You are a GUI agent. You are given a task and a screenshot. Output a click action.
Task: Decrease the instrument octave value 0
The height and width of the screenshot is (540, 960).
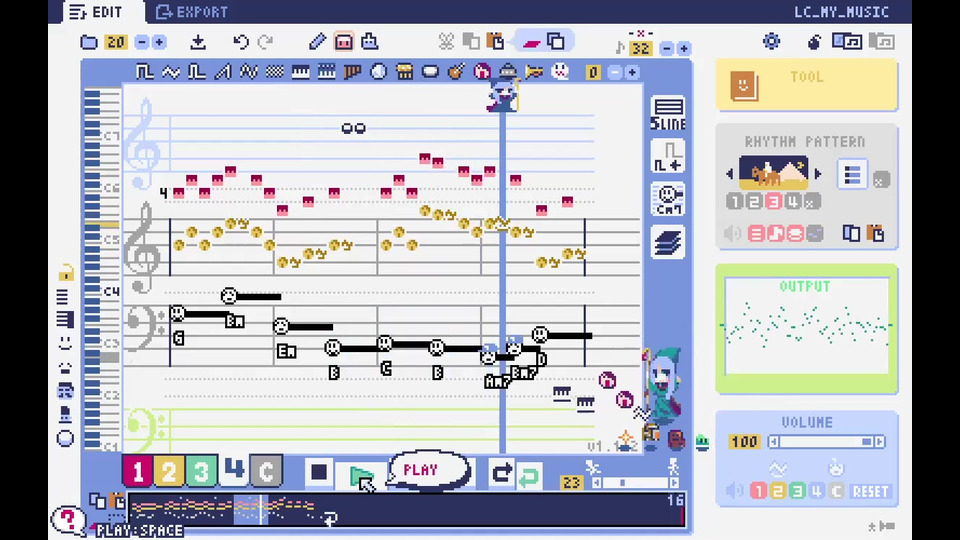pos(615,72)
